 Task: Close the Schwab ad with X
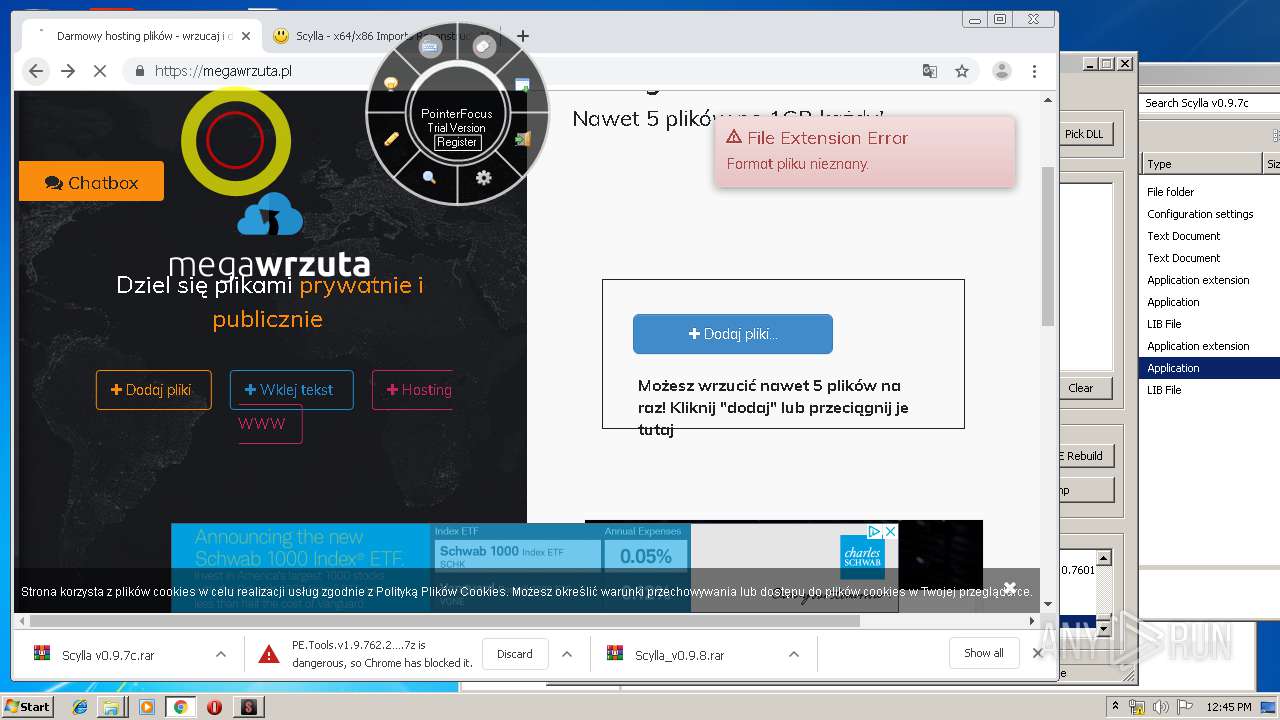tap(890, 532)
